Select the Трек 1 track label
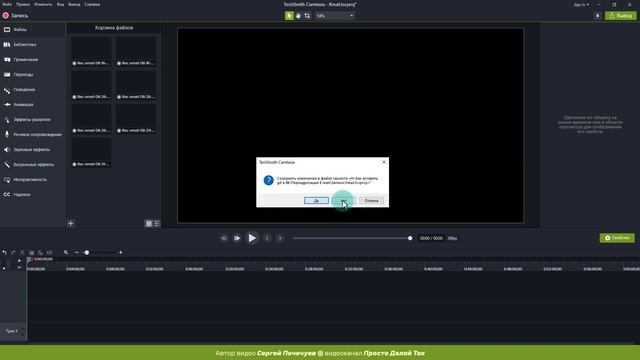This screenshot has width=640, height=360. pyautogui.click(x=11, y=331)
